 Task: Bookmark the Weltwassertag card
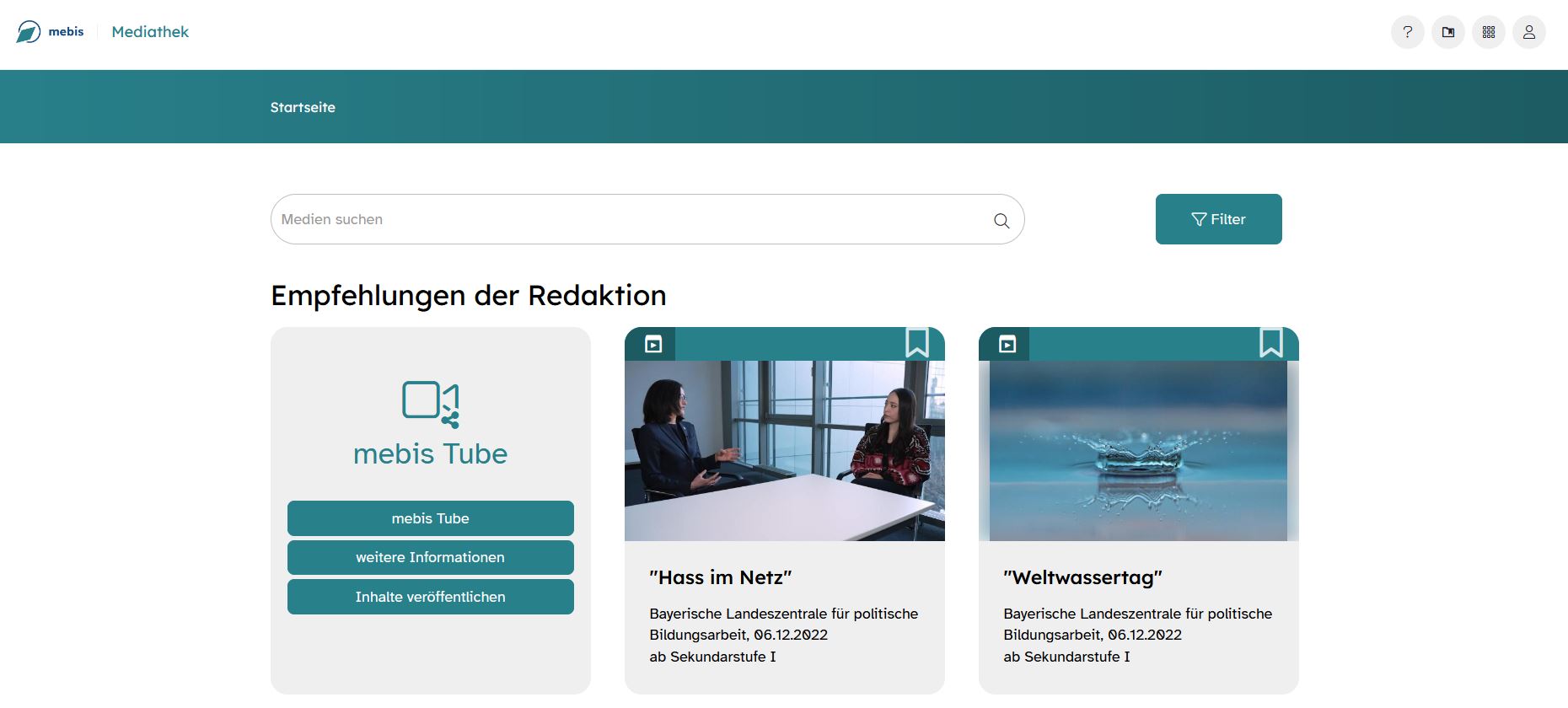pyautogui.click(x=1271, y=343)
